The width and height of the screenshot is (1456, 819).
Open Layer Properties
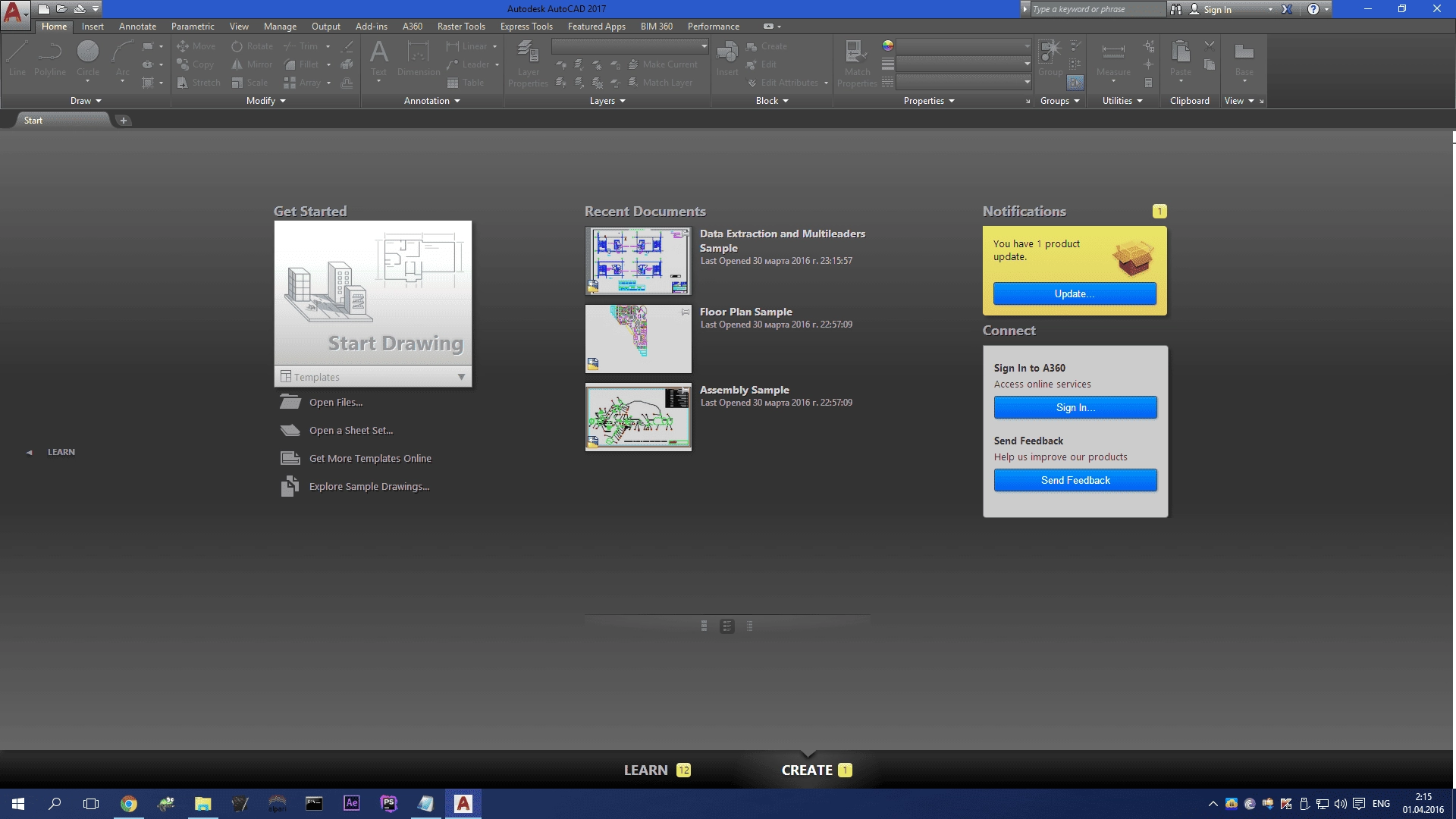pos(528,64)
